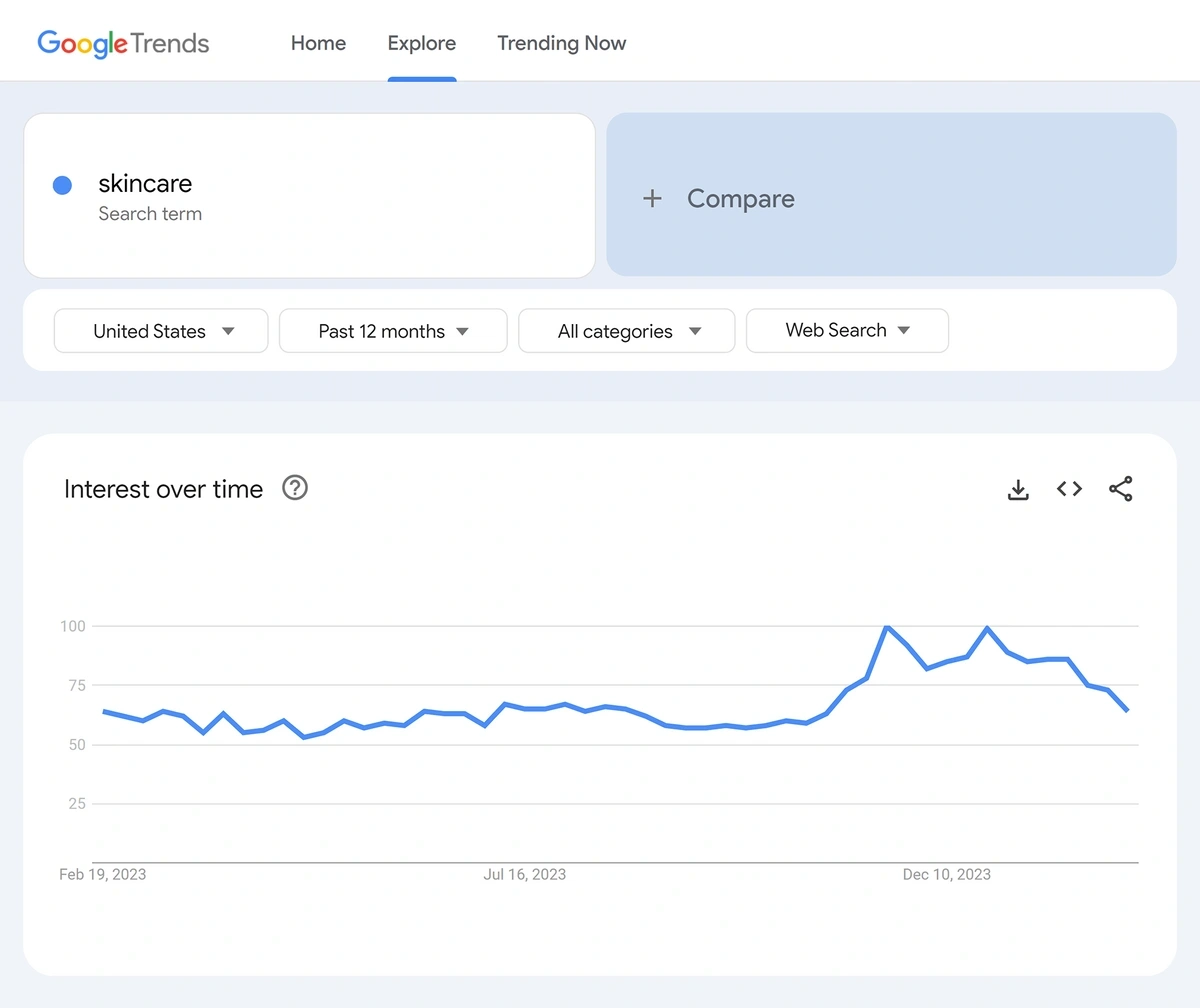Edit the skincare search term

click(145, 184)
